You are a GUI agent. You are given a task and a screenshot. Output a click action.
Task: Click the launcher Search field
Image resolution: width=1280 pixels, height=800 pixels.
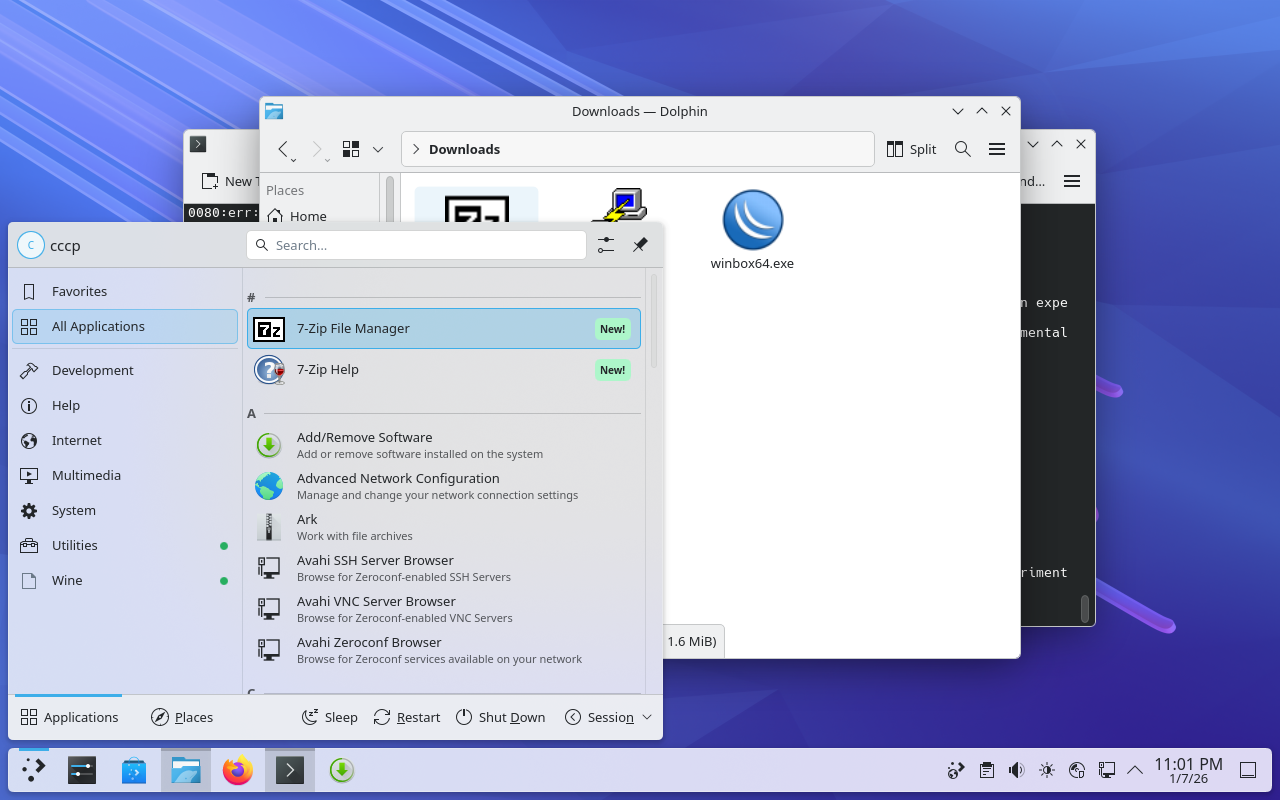point(416,245)
